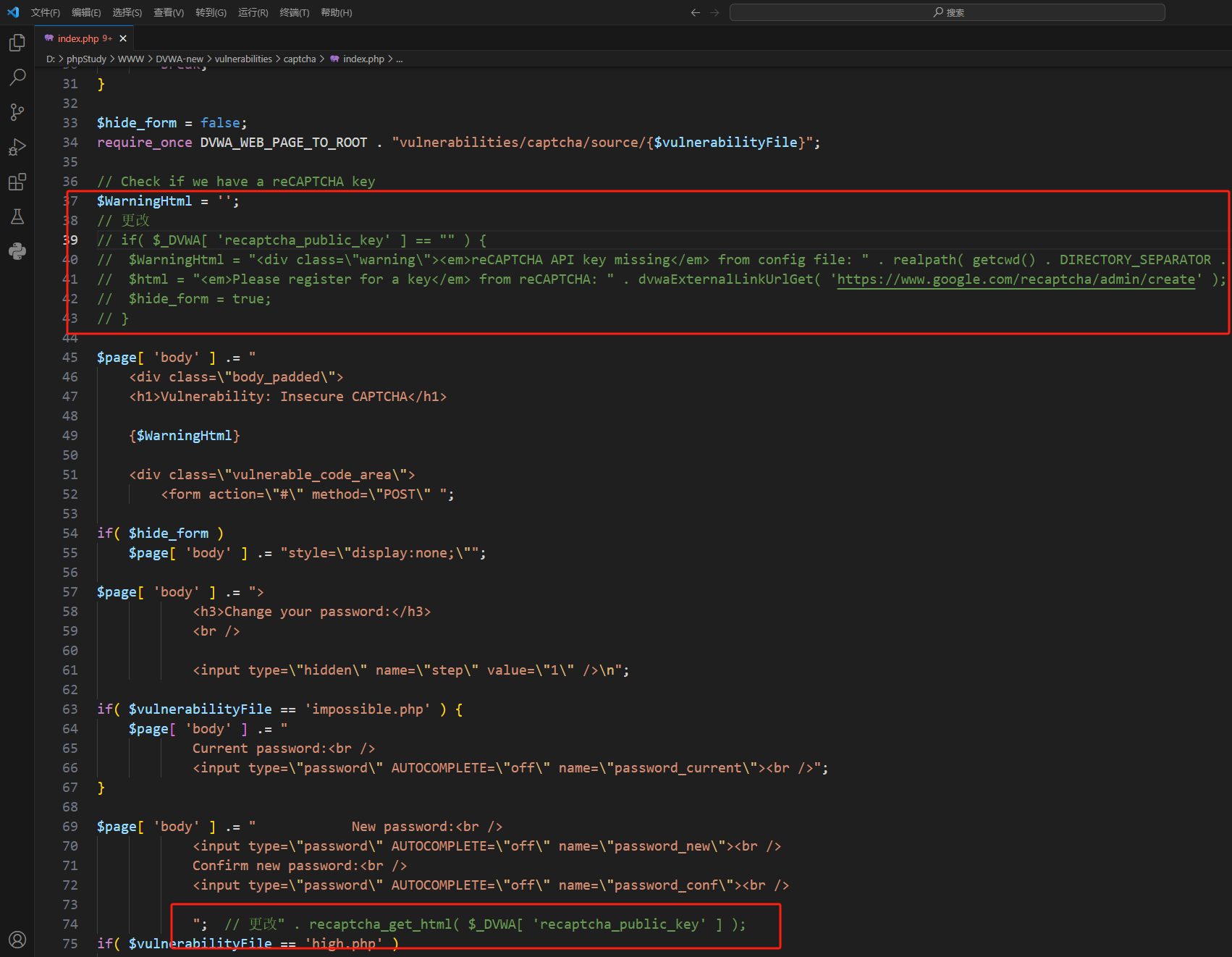The height and width of the screenshot is (957, 1232).
Task: Click line number 63 in gutter
Action: (70, 709)
